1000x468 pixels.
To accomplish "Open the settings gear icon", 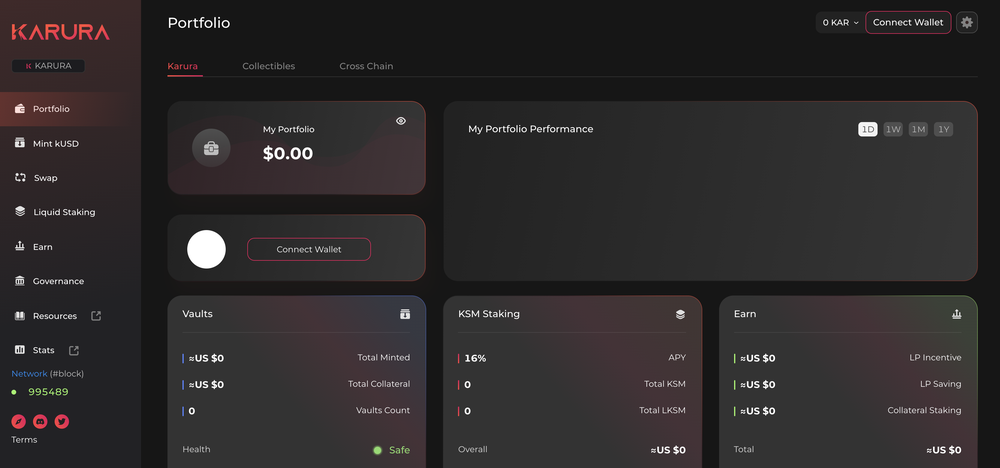I will click(967, 22).
